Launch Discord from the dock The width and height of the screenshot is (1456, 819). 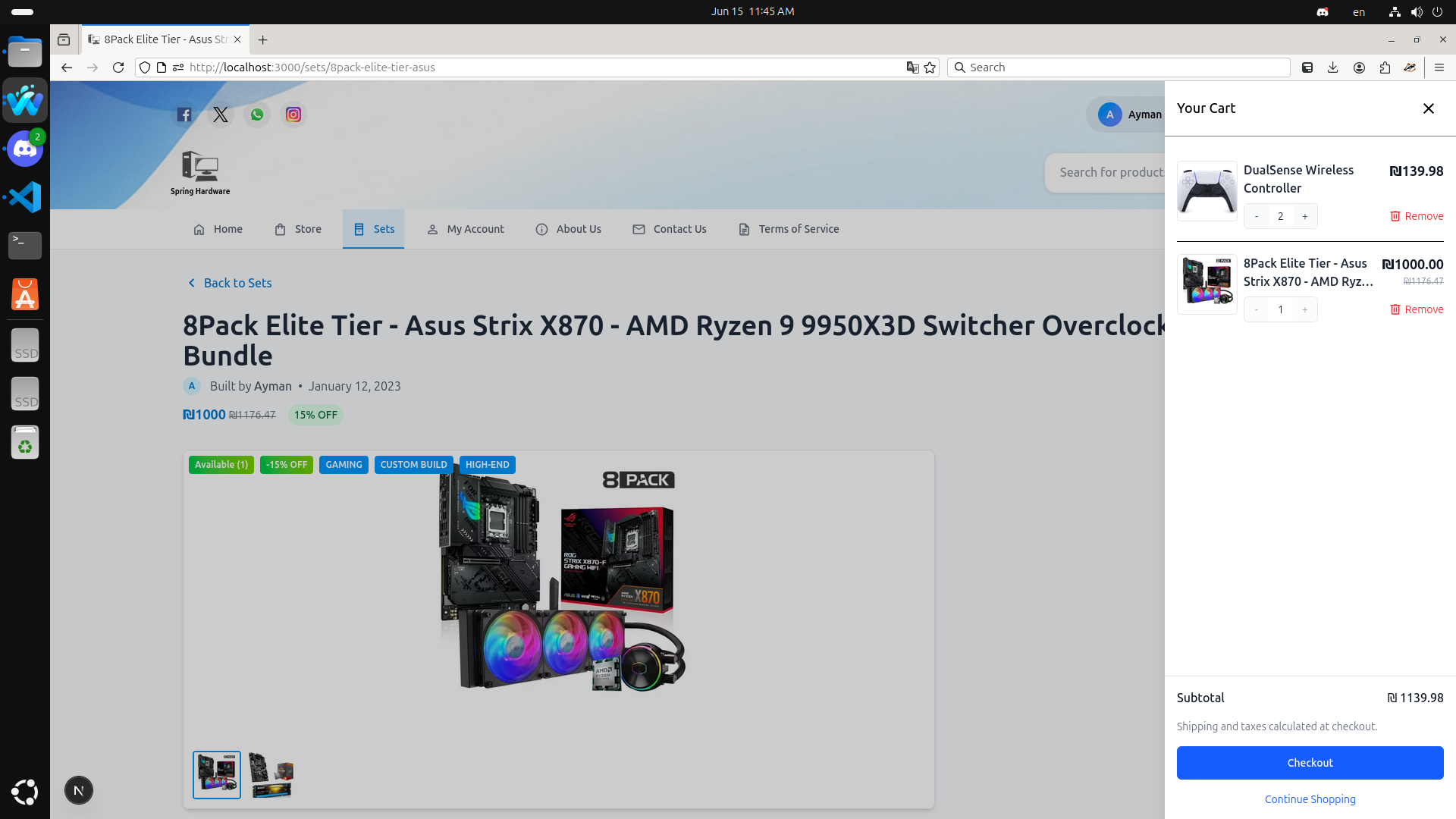click(25, 149)
